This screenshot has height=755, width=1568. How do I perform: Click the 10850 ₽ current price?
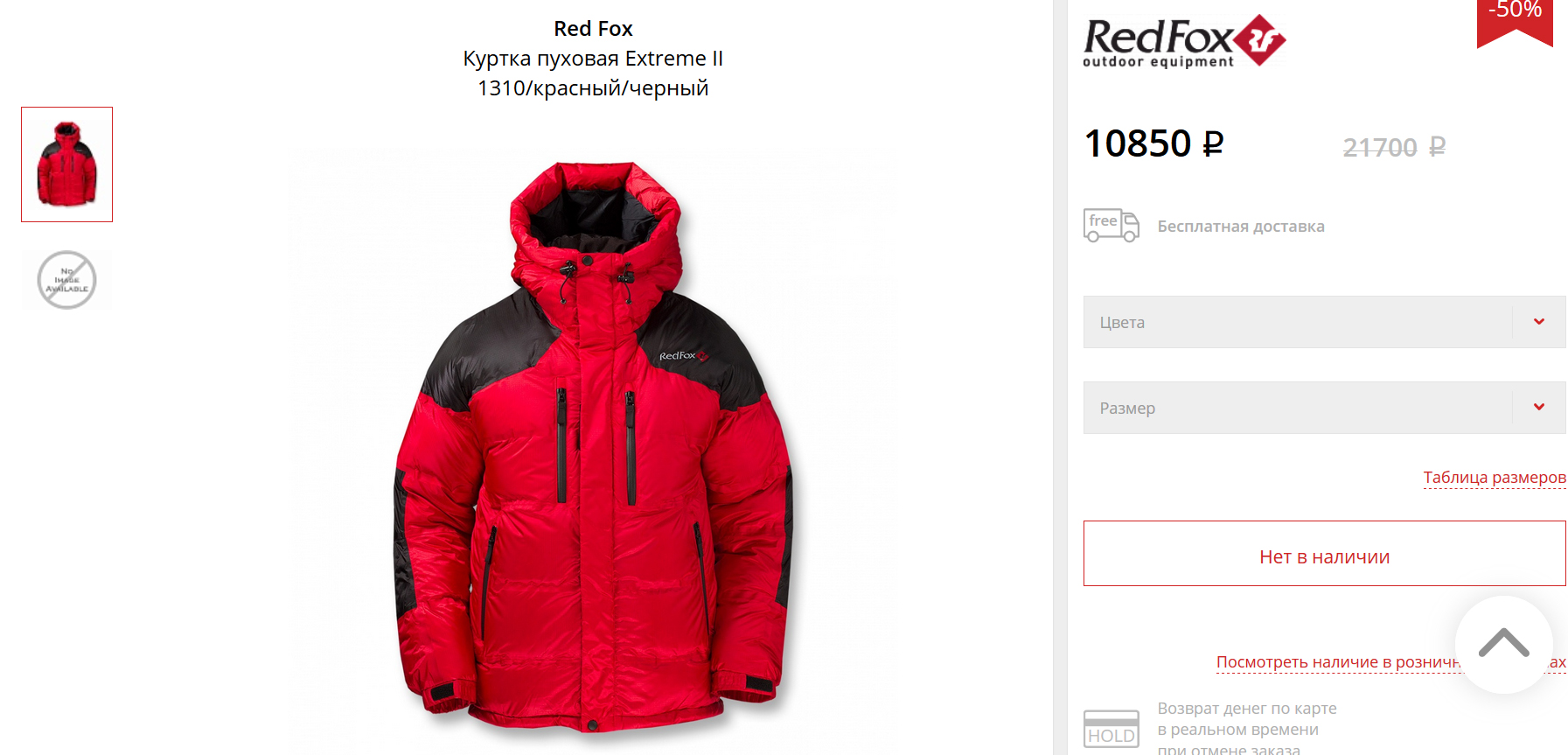click(x=1153, y=143)
